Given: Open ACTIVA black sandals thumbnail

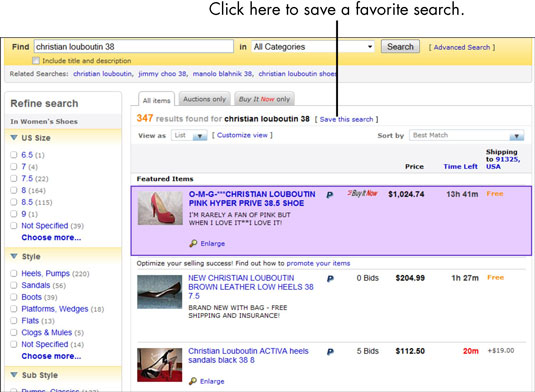Looking at the screenshot, I should point(159,365).
